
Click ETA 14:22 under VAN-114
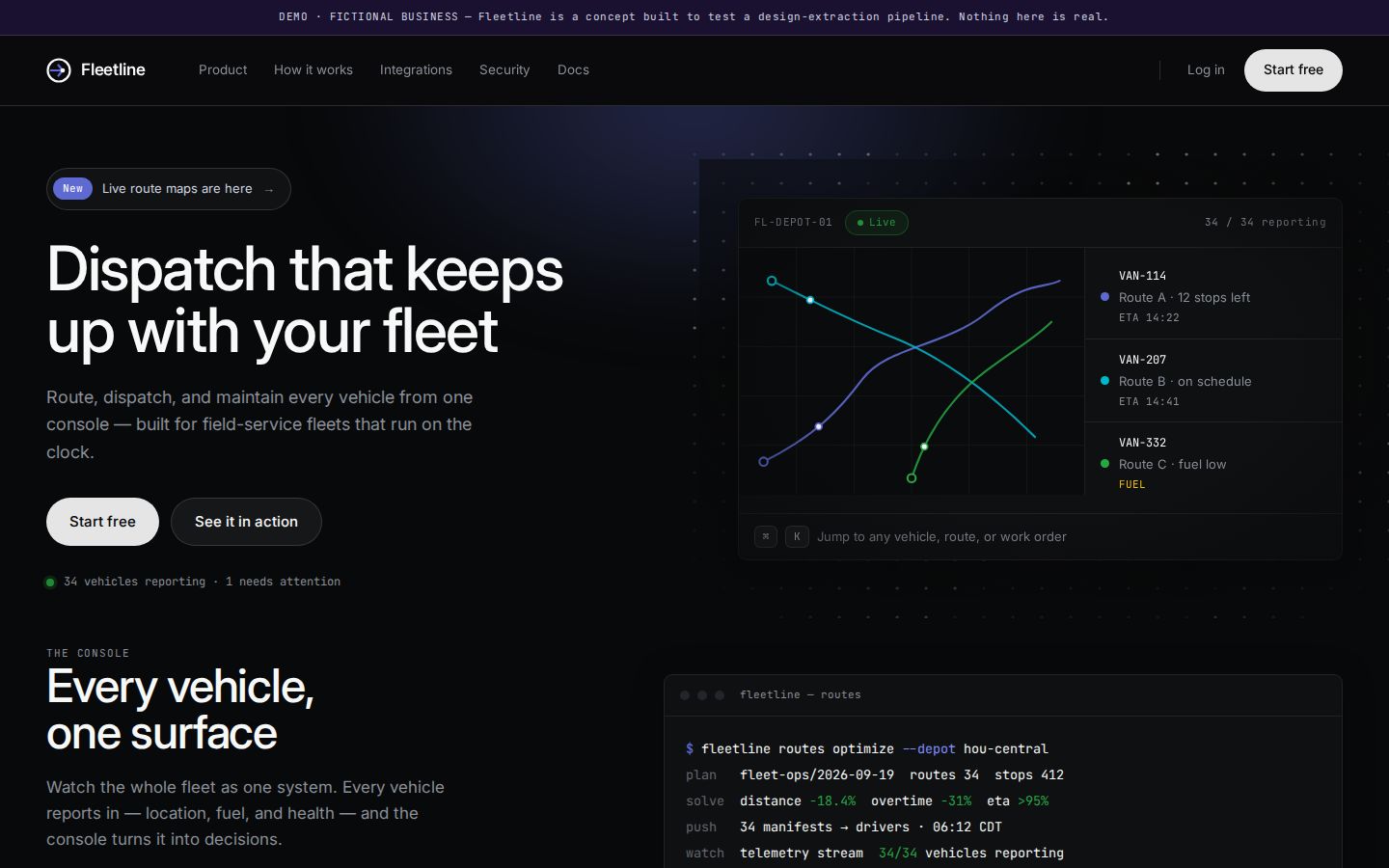coord(1149,317)
